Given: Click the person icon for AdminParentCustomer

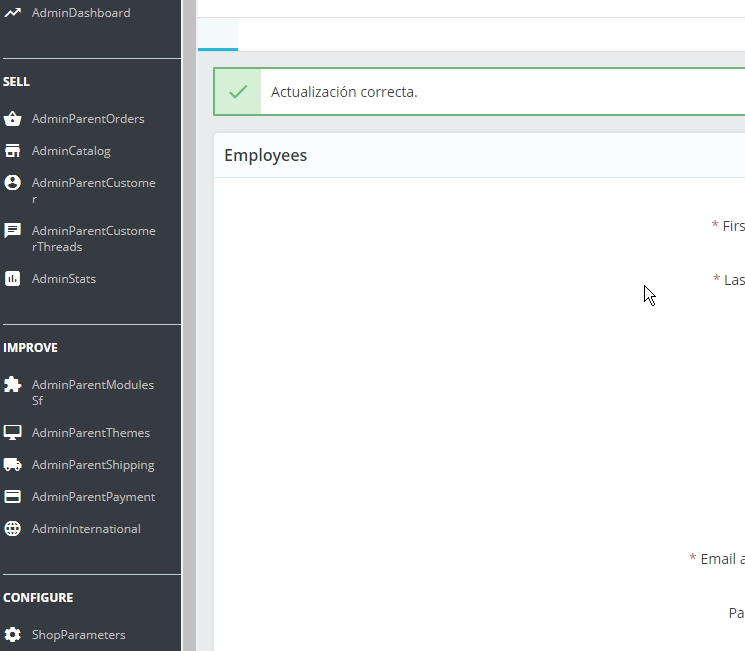Looking at the screenshot, I should click(x=12, y=182).
